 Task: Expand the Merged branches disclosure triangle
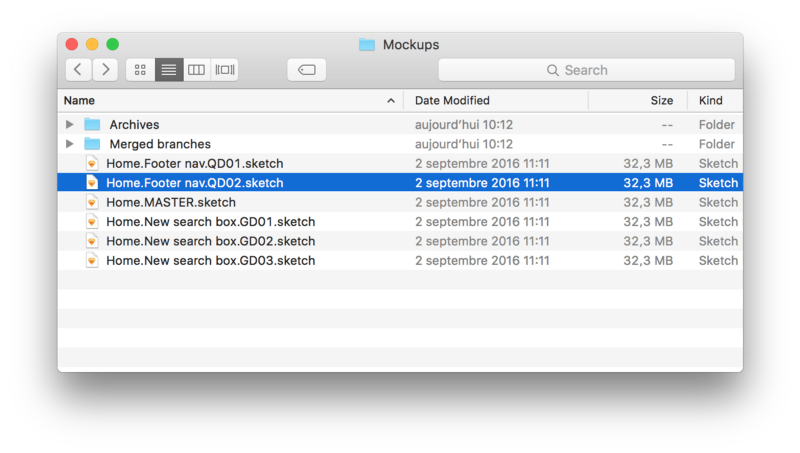coord(69,144)
